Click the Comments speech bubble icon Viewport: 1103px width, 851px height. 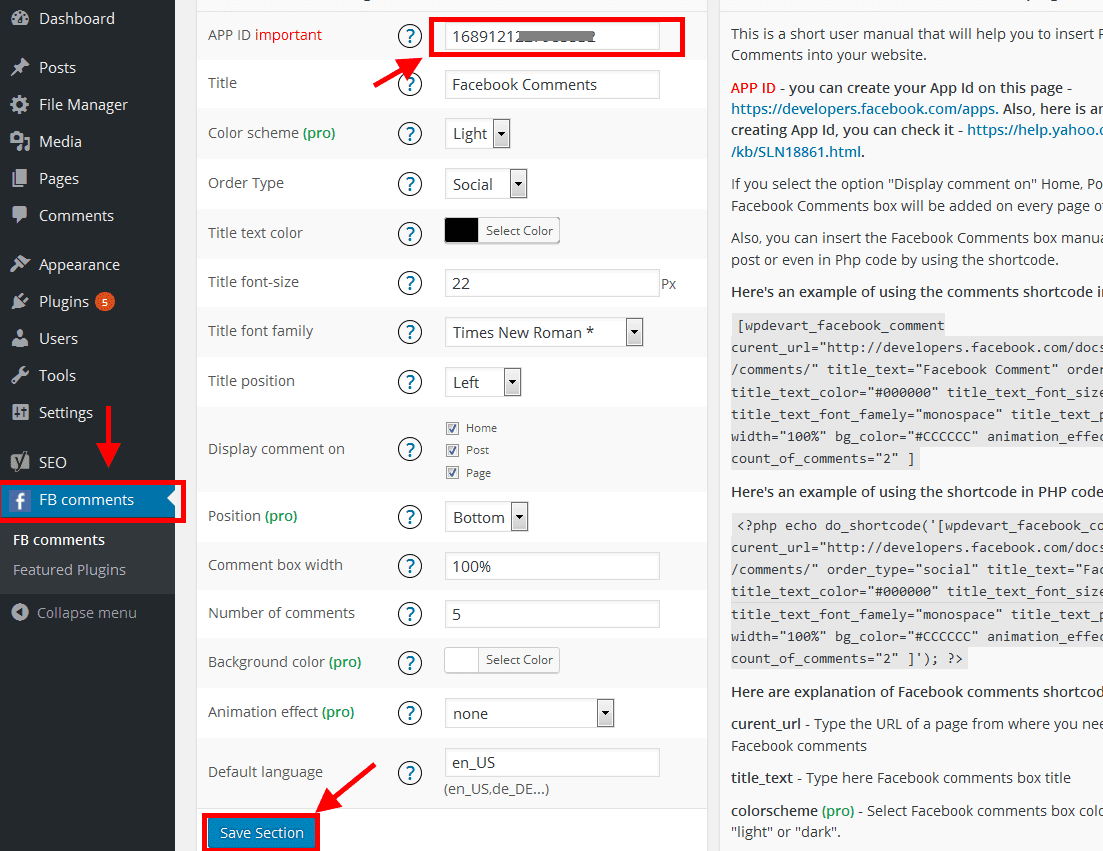coord(20,215)
